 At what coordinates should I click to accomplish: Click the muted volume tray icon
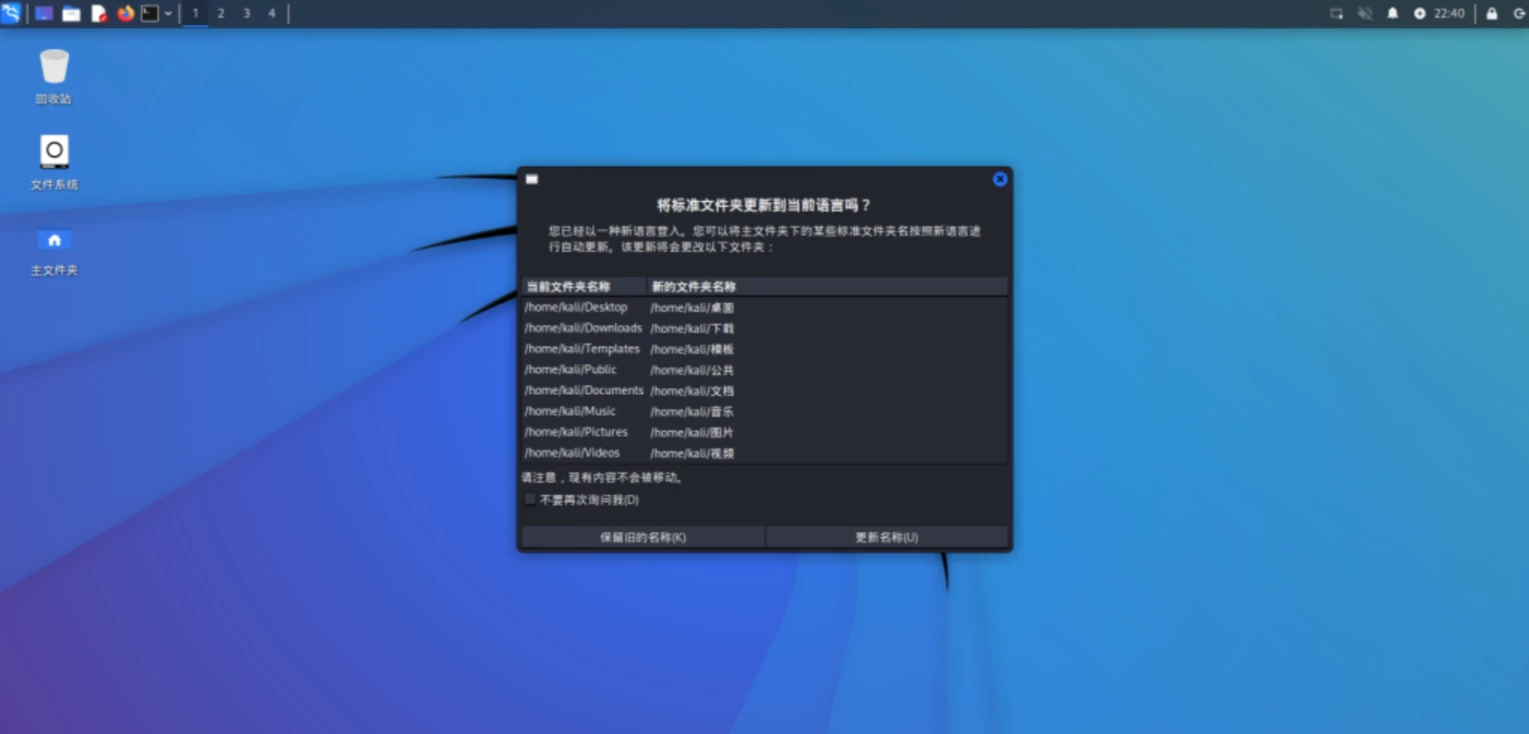[x=1365, y=14]
